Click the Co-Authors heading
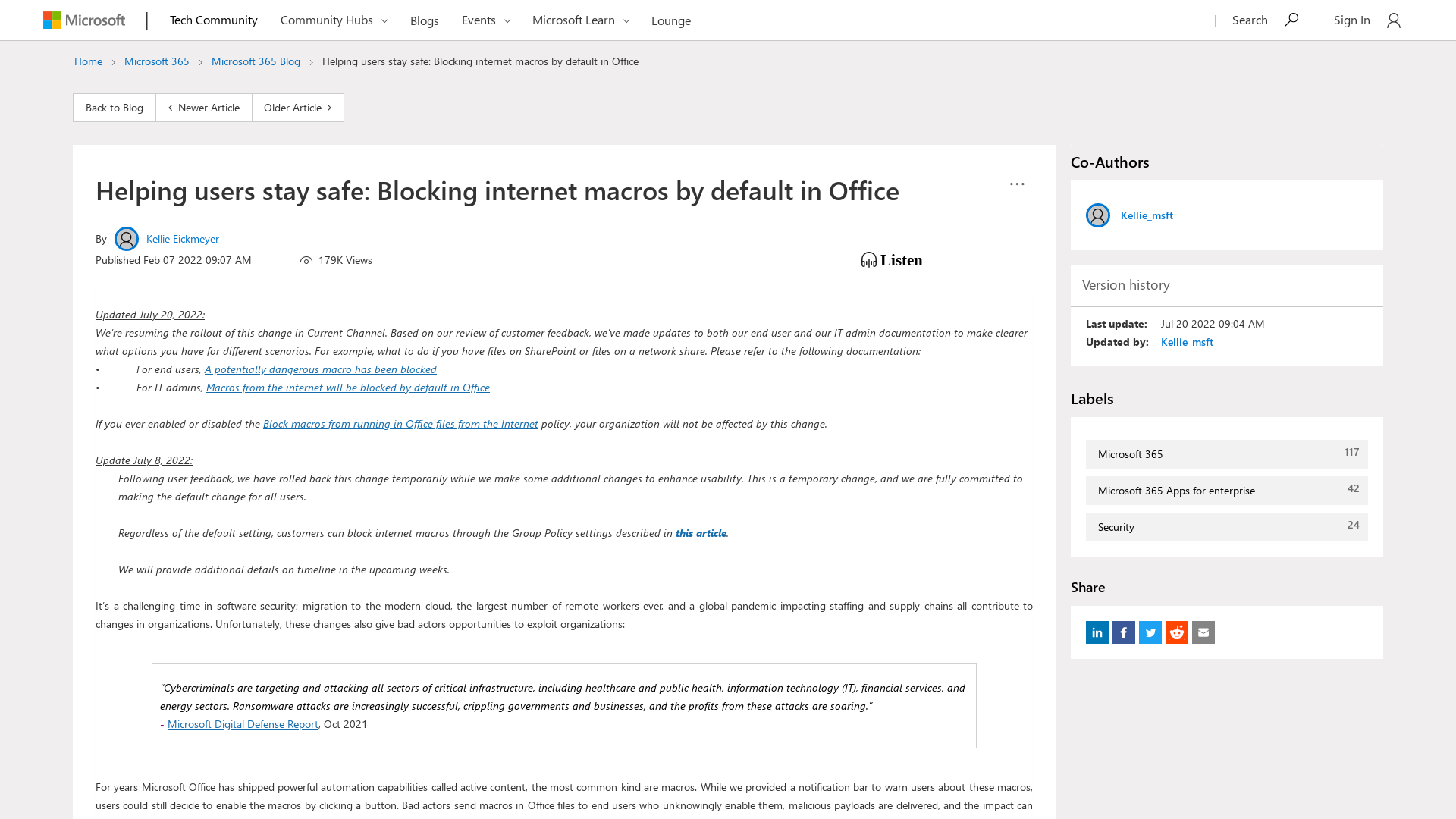The width and height of the screenshot is (1456, 819). coord(1110,162)
